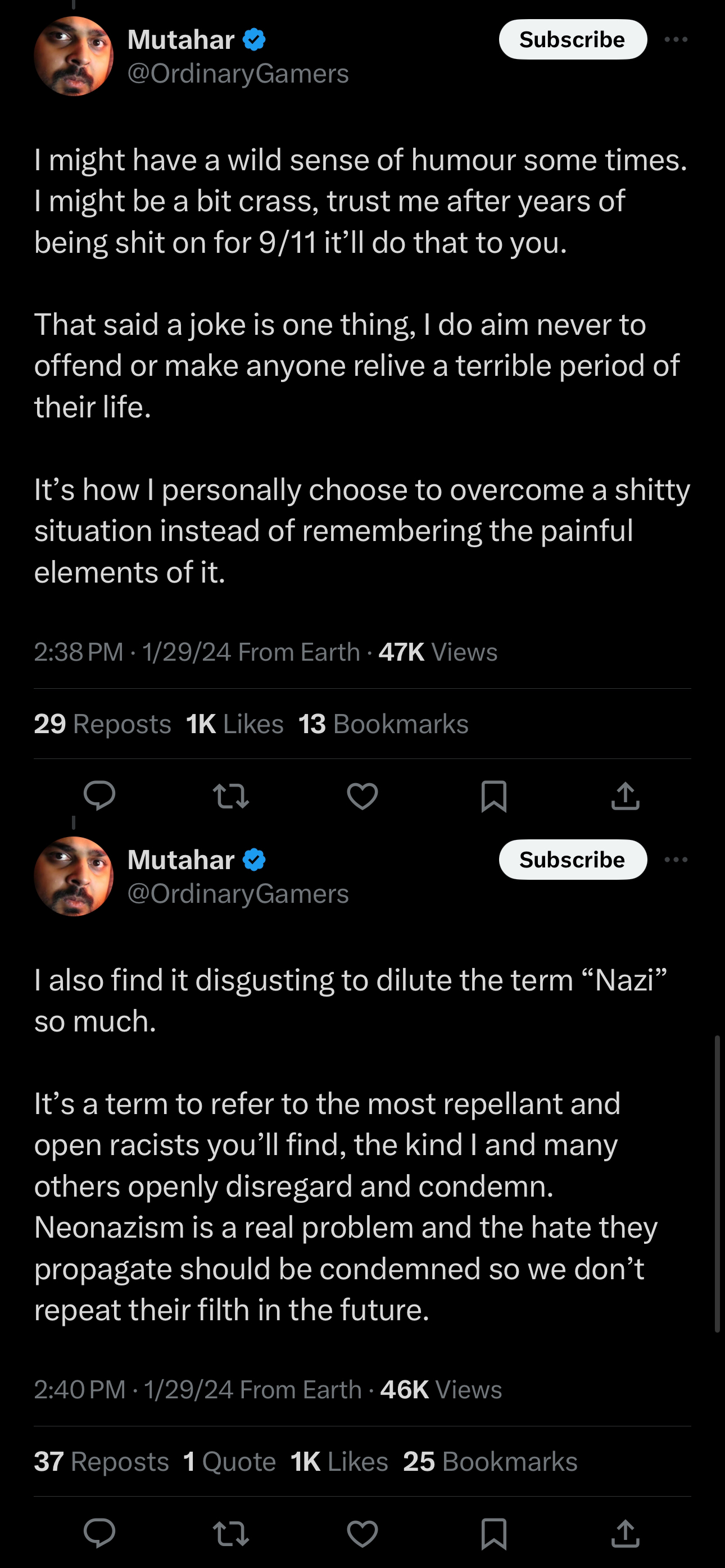725x1568 pixels.
Task: Bookmark the second tweet
Action: [493, 1534]
